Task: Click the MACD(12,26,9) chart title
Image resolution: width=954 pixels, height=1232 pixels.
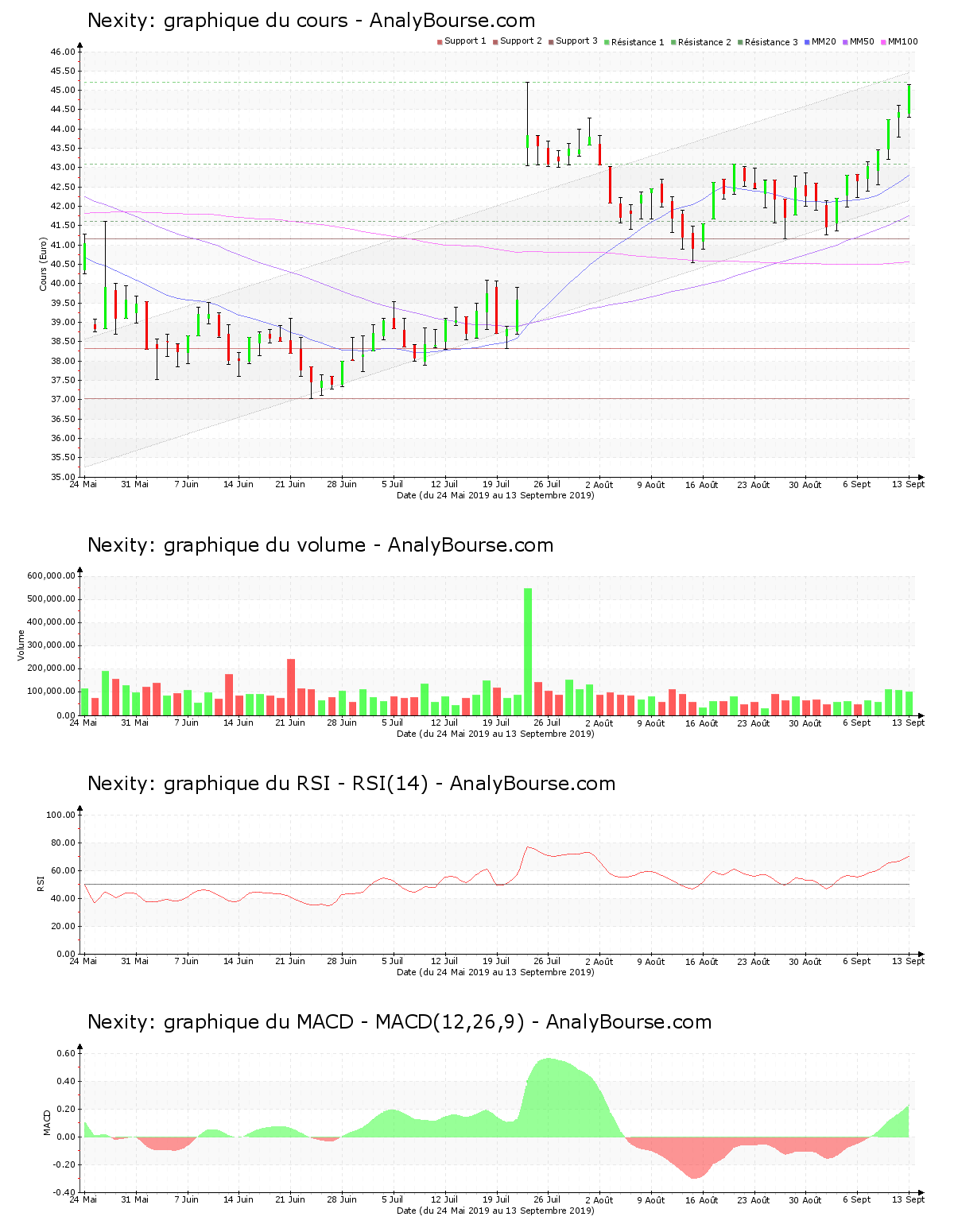Action: [399, 1022]
